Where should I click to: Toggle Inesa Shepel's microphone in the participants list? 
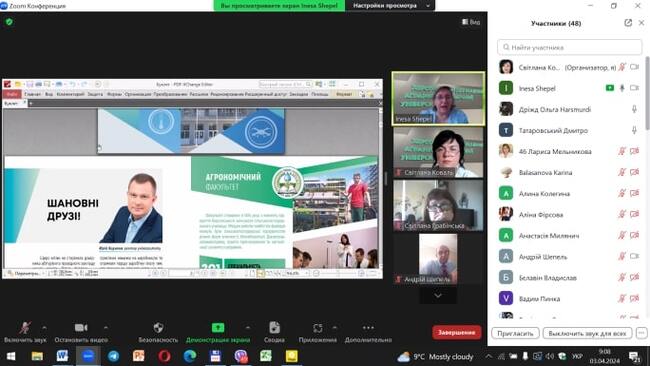[622, 88]
